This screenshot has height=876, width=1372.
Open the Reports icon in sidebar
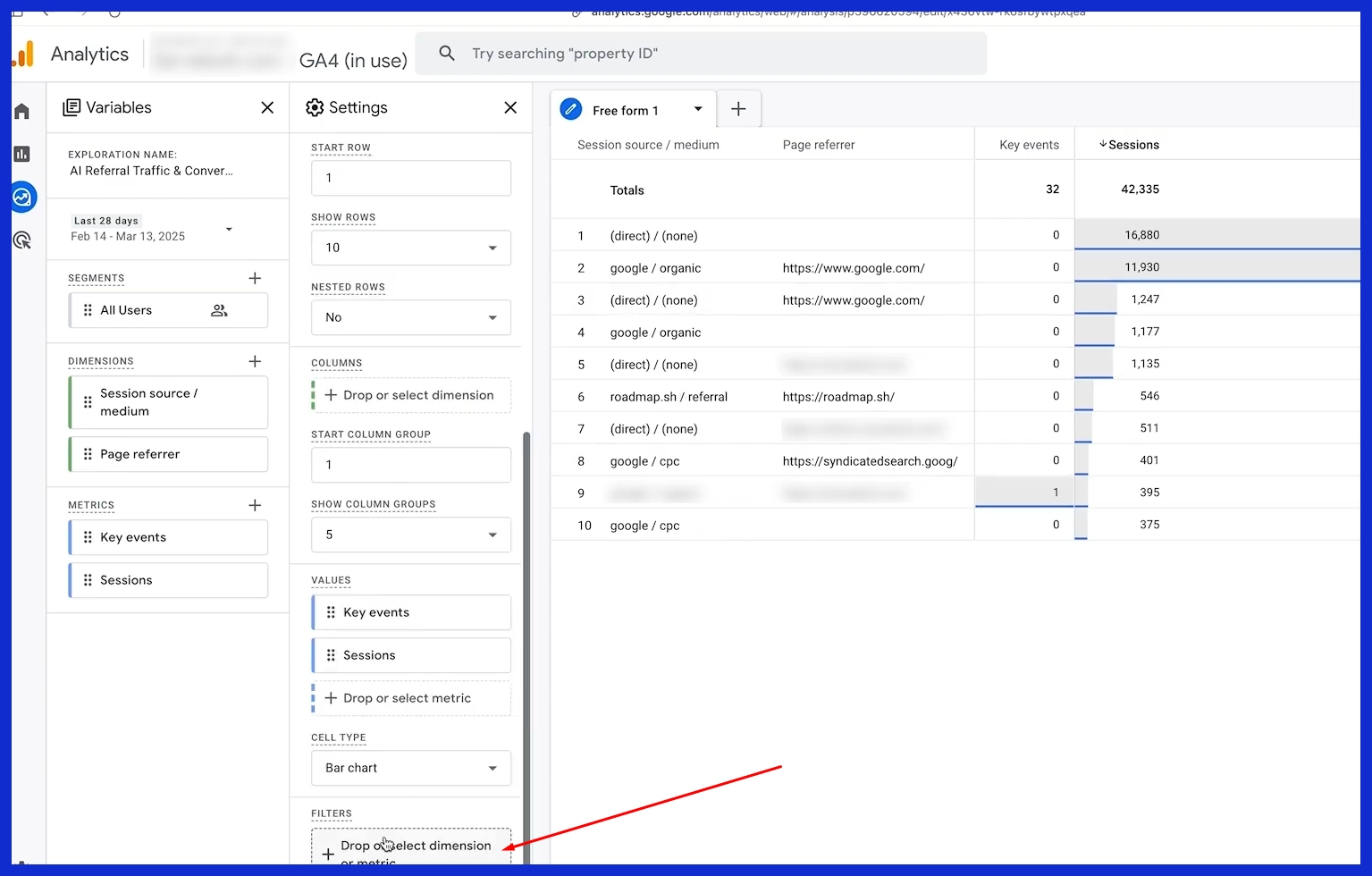[21, 154]
